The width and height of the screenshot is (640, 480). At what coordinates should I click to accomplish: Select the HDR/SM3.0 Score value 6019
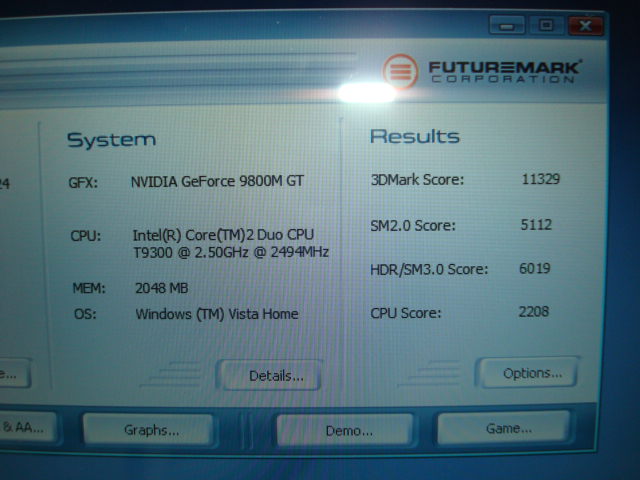click(x=534, y=268)
